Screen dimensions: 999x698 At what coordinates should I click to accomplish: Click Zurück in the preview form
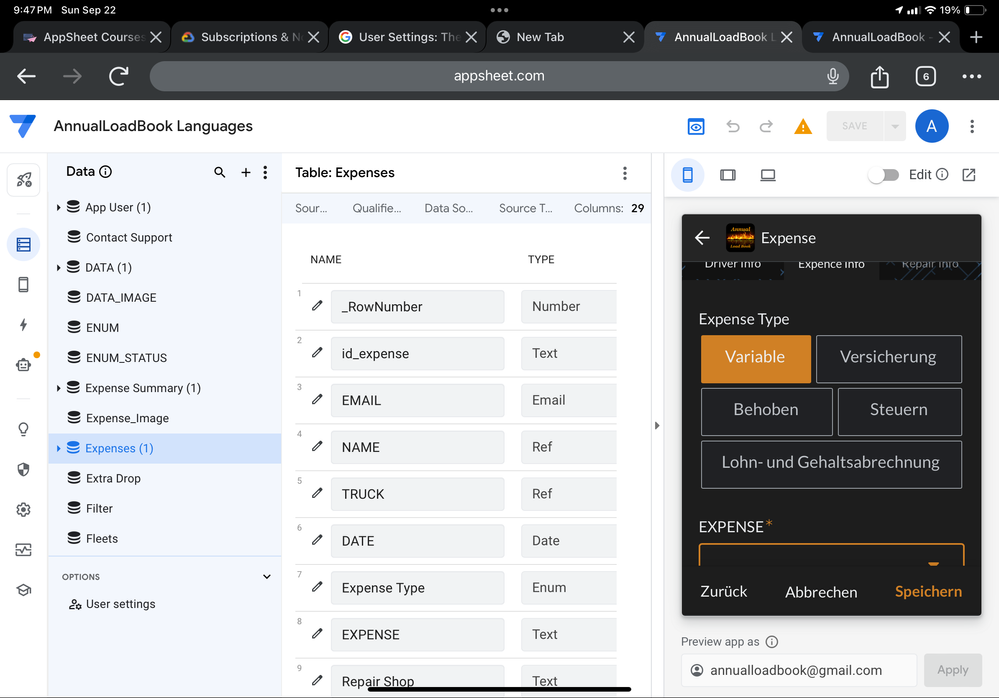724,592
